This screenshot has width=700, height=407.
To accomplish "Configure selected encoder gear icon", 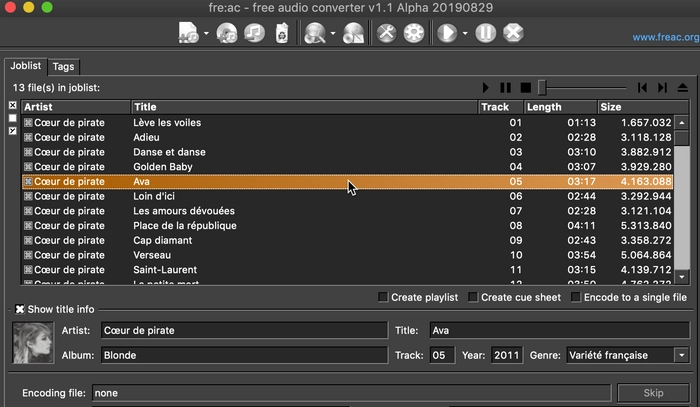I will (414, 33).
